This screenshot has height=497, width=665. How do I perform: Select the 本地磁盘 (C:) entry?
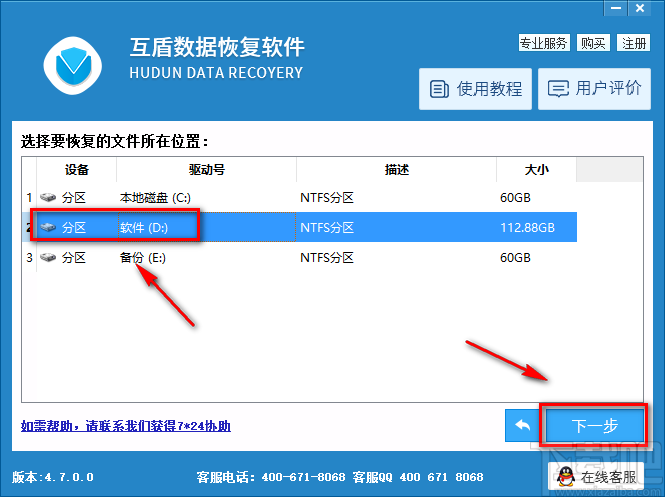point(155,198)
